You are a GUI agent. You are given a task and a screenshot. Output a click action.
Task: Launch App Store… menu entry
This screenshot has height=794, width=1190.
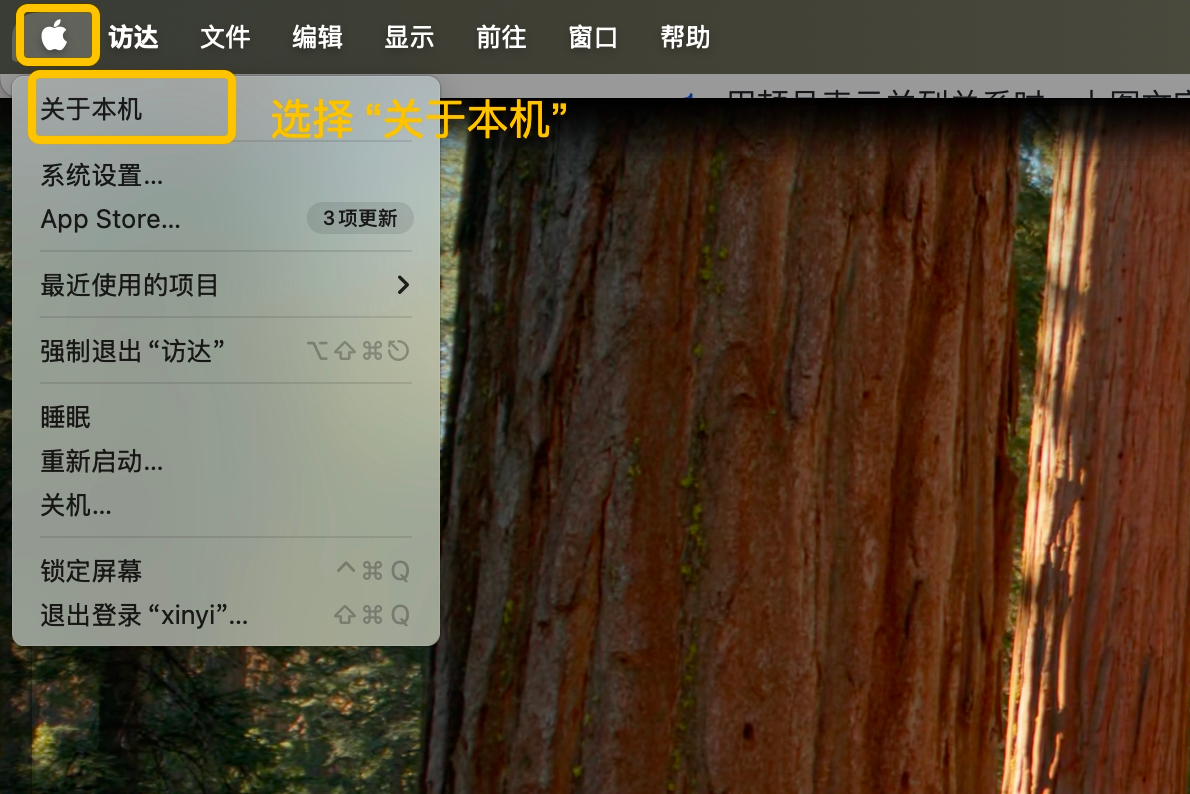[110, 219]
